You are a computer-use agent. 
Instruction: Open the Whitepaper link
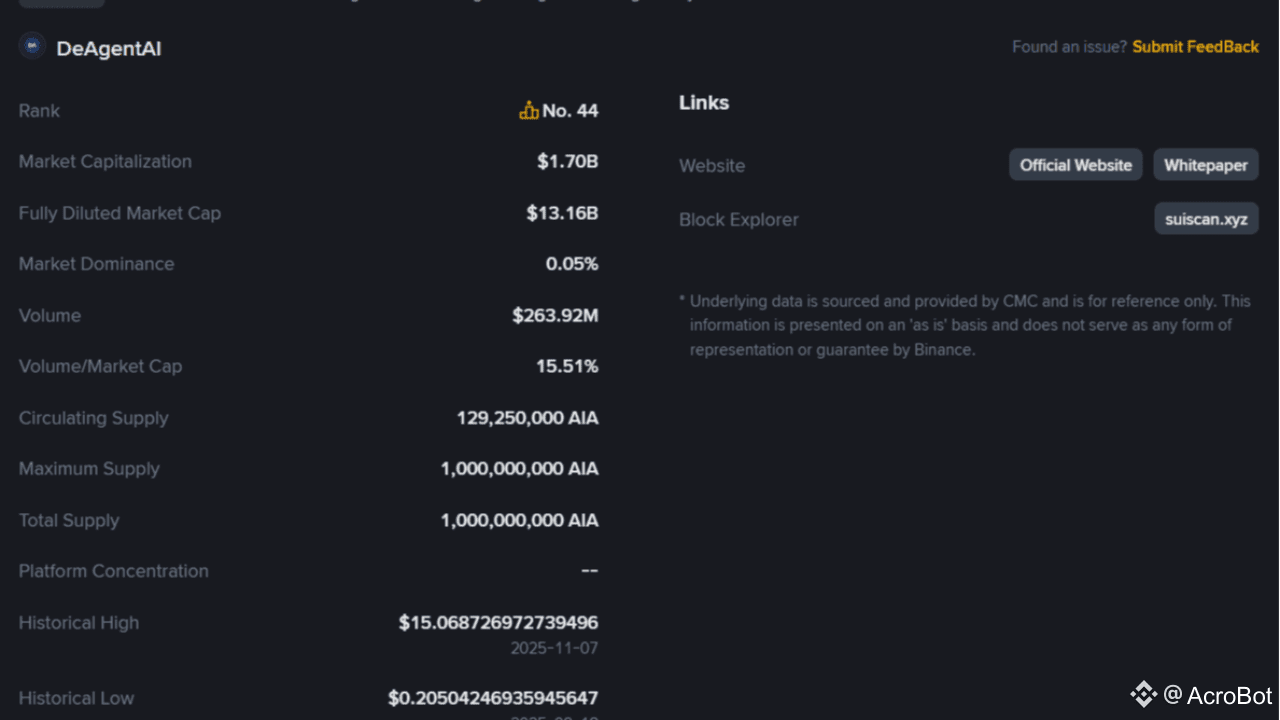point(1205,165)
